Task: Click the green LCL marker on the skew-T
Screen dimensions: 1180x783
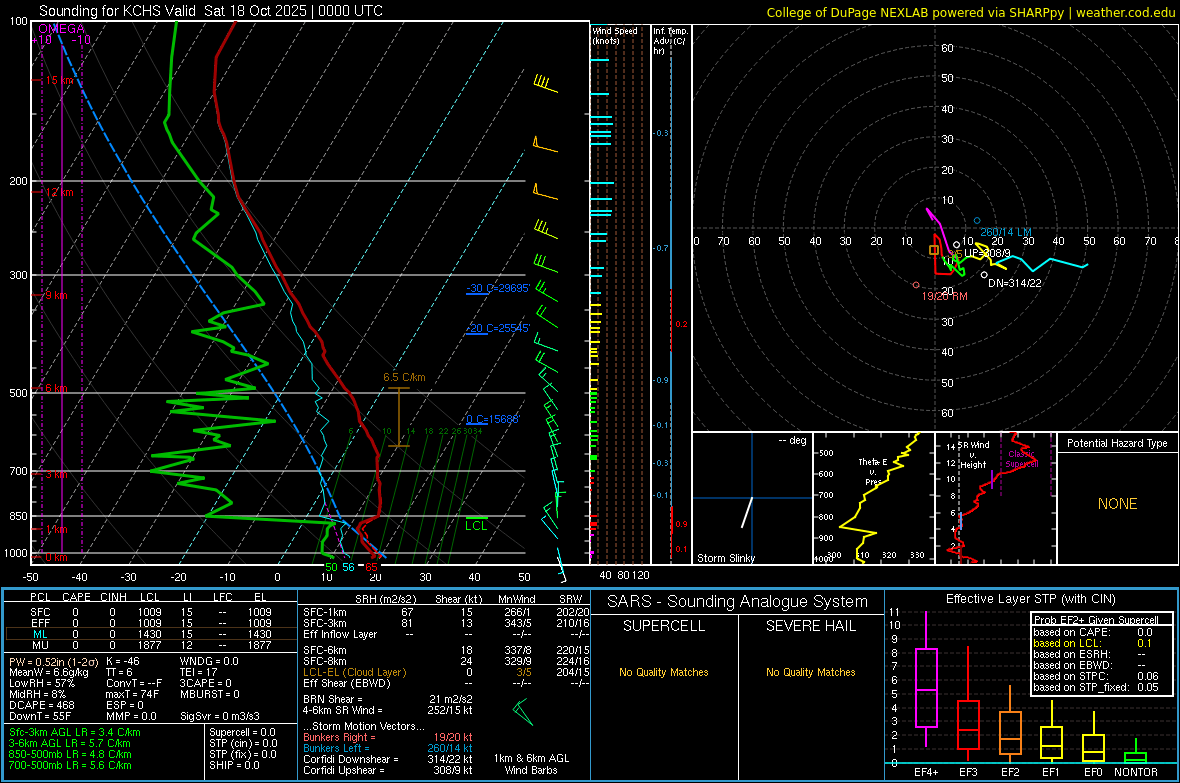Action: (476, 524)
